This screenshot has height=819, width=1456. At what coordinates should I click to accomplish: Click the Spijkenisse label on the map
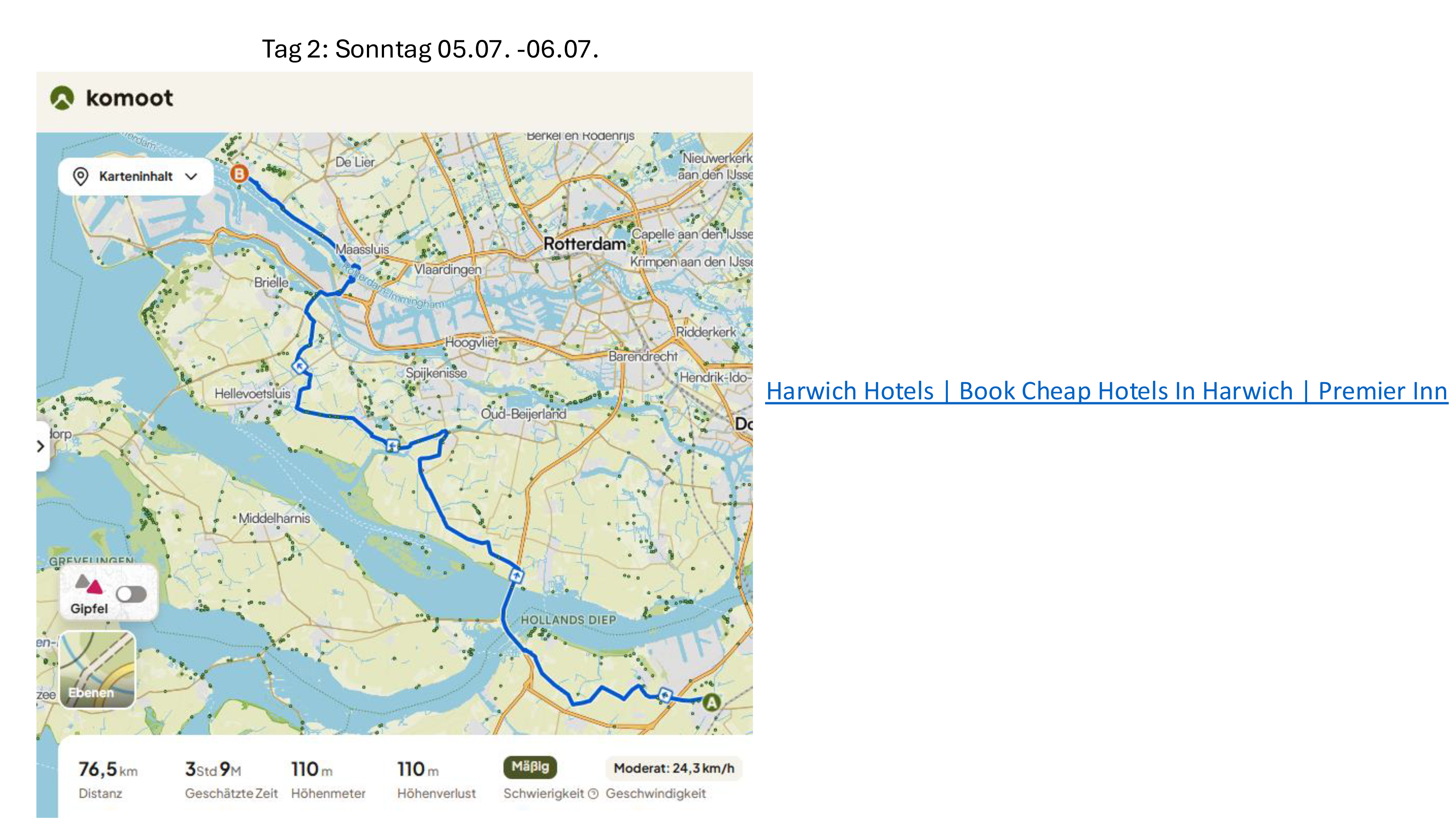click(x=436, y=373)
